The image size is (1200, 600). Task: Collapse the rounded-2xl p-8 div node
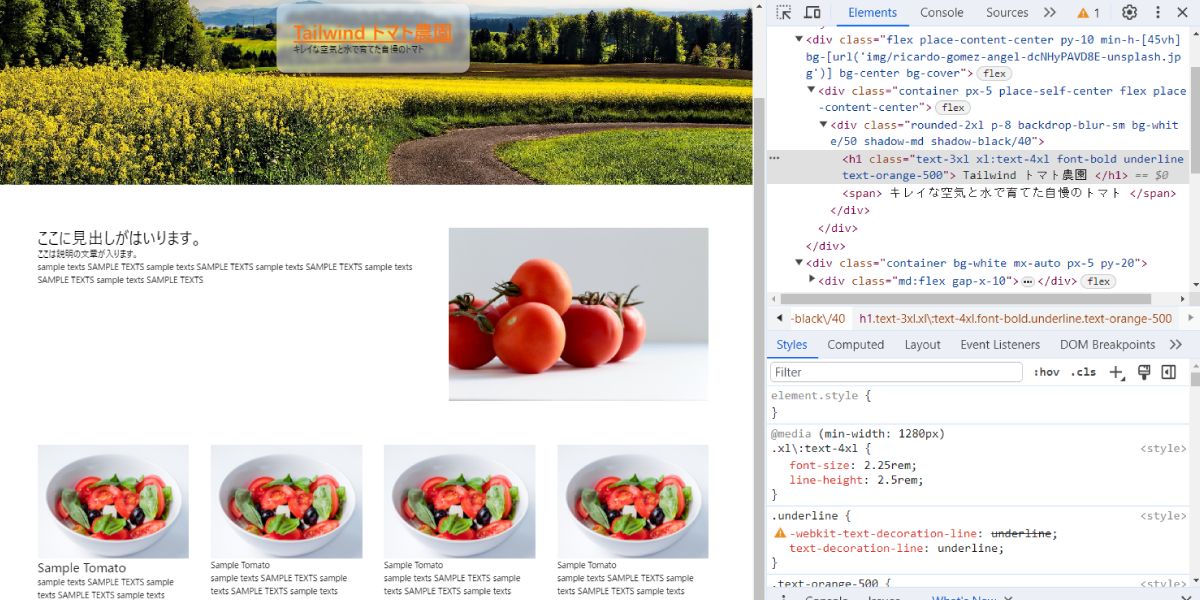823,125
